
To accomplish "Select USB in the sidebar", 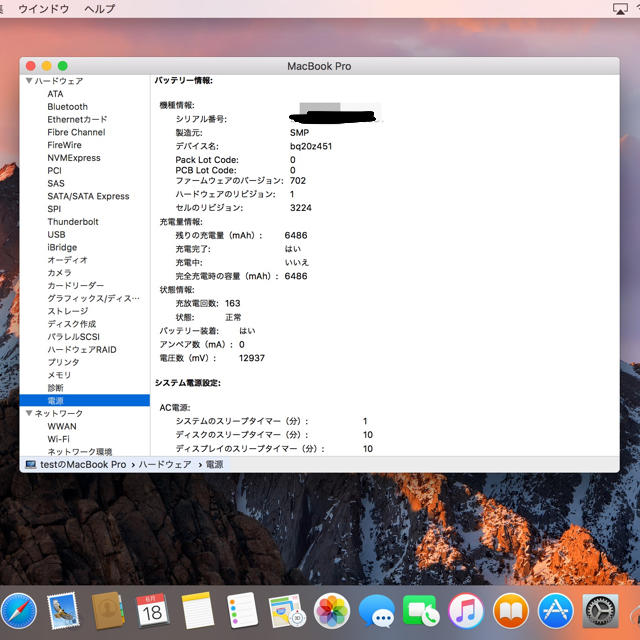I will tap(56, 235).
